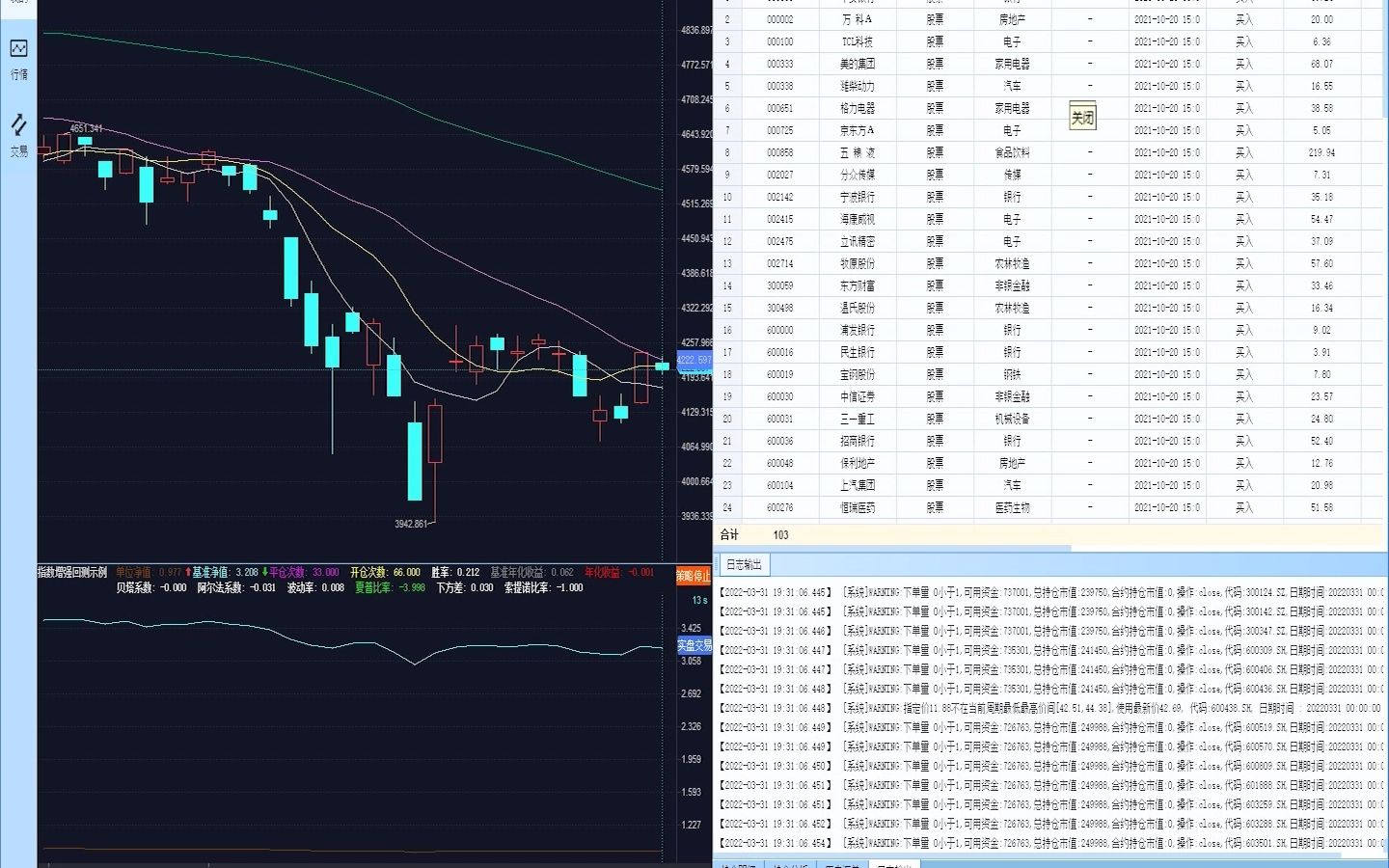Select the 招商银行 stock name cell
Viewport: 1389px width, 868px height.
click(x=857, y=441)
